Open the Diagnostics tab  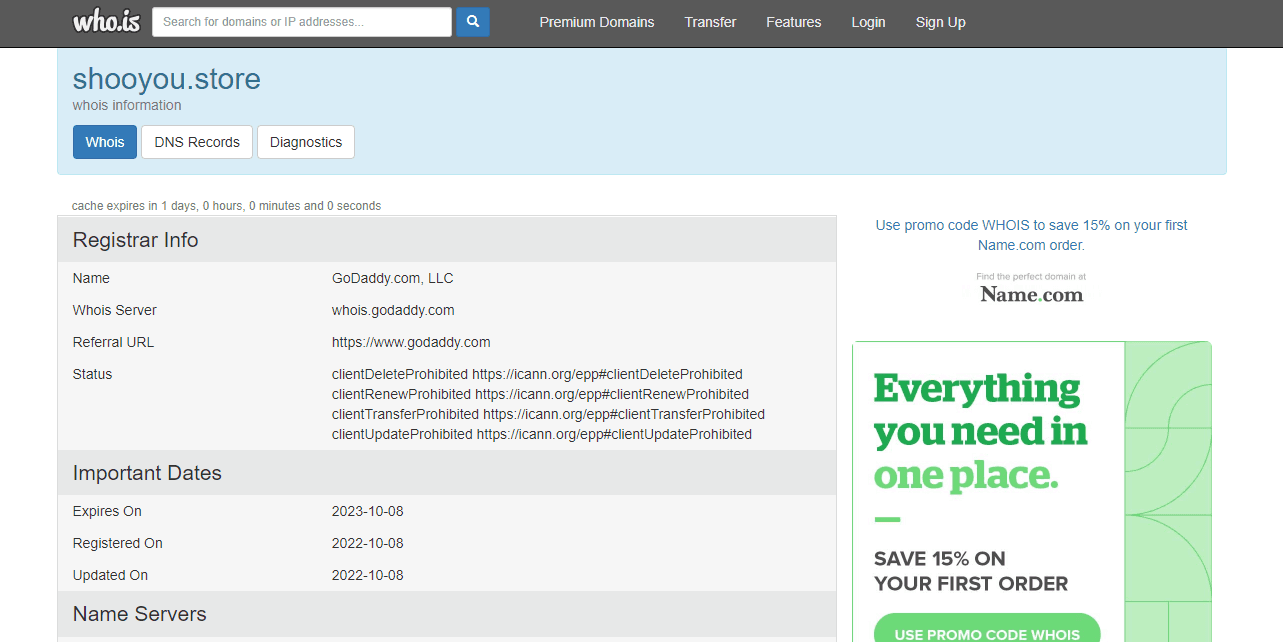pos(305,142)
